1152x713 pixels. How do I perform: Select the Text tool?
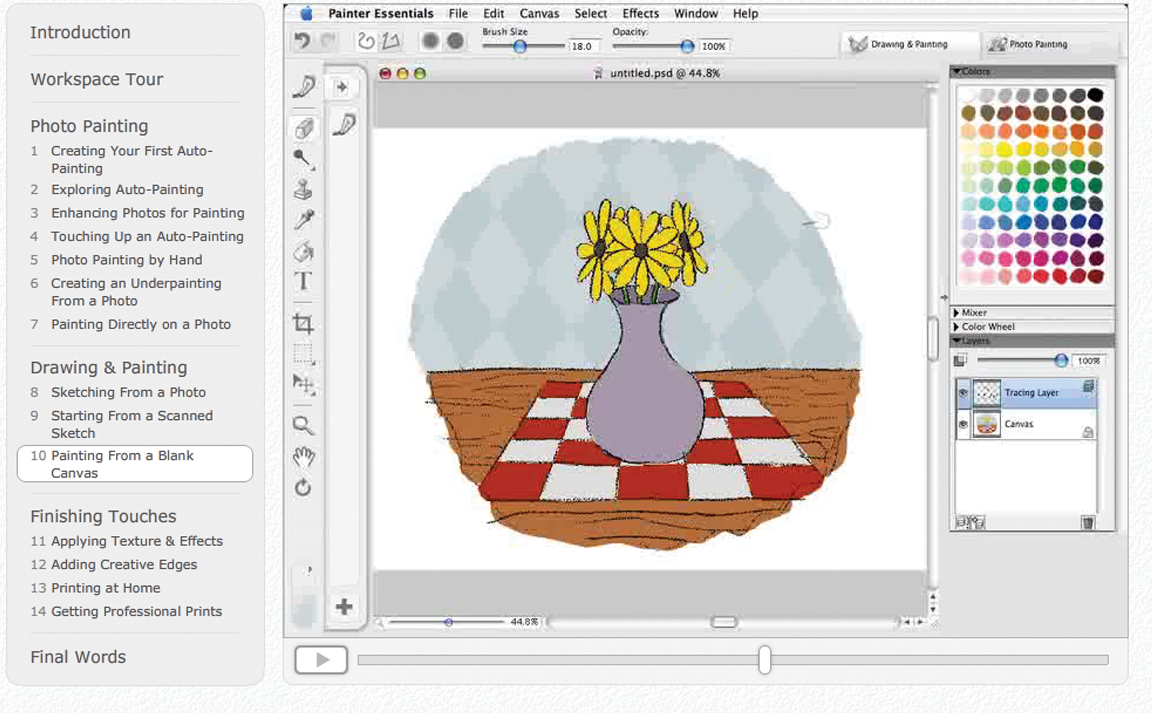click(304, 282)
